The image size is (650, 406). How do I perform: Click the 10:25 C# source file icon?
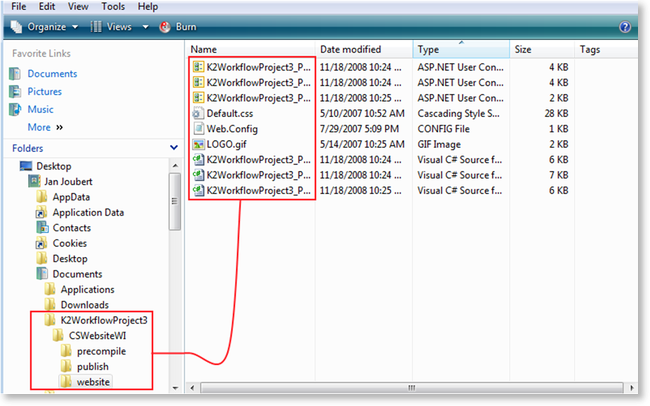[199, 190]
